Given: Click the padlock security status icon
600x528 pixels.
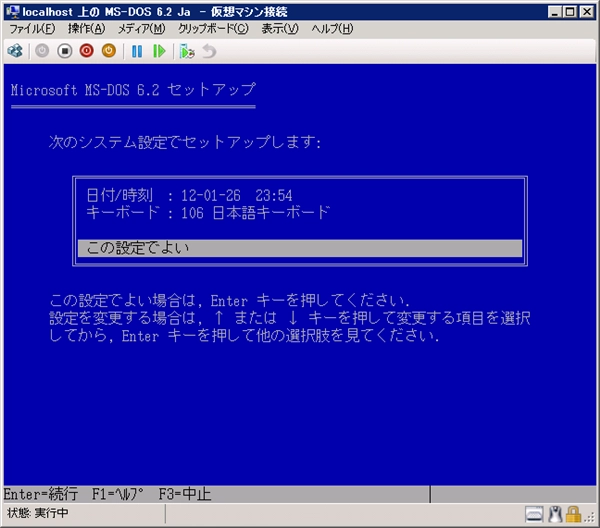Looking at the screenshot, I should point(573,514).
